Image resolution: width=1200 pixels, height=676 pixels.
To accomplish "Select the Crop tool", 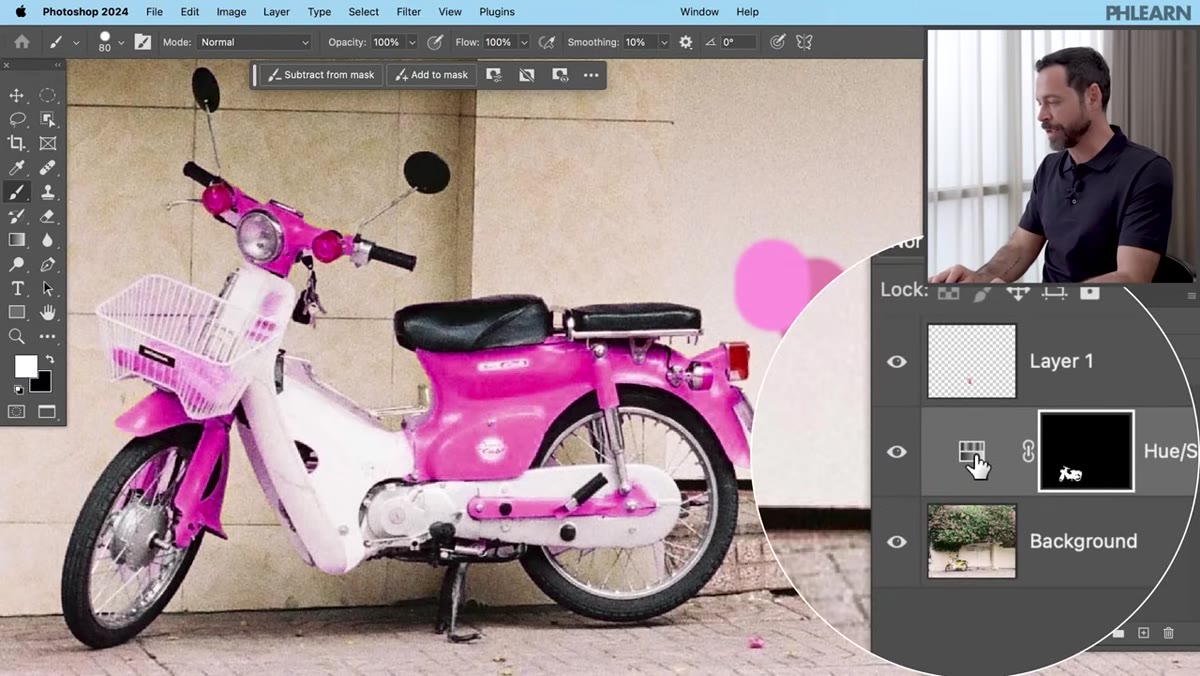I will coord(17,144).
